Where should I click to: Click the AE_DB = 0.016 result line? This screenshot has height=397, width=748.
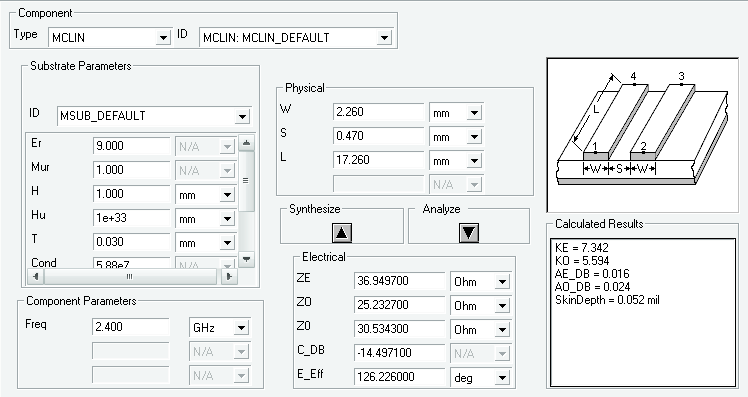pos(592,274)
